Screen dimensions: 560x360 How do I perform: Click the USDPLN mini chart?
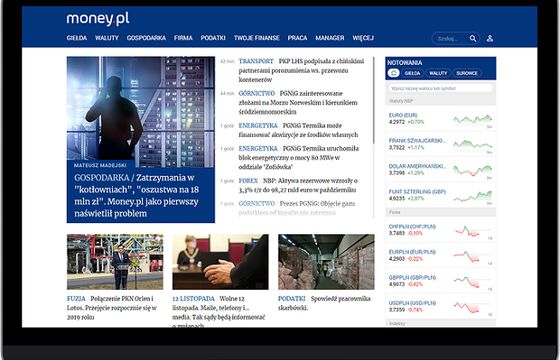pos(467,307)
